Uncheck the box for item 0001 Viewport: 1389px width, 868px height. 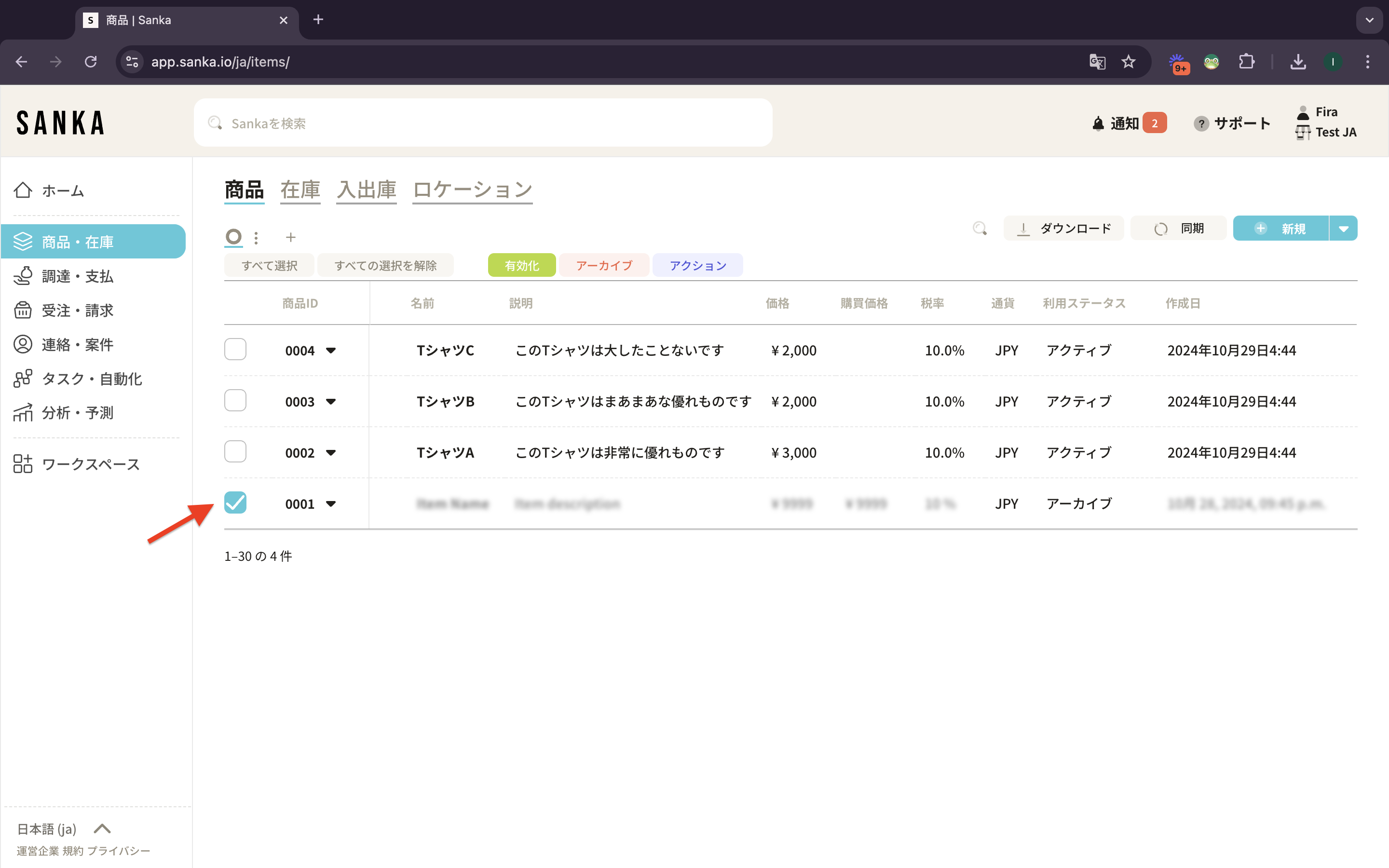click(x=235, y=503)
